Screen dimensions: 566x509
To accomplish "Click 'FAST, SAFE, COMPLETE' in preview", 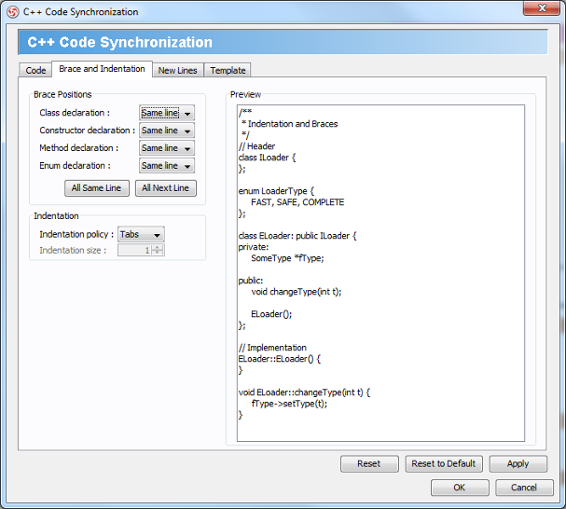I will [x=298, y=202].
